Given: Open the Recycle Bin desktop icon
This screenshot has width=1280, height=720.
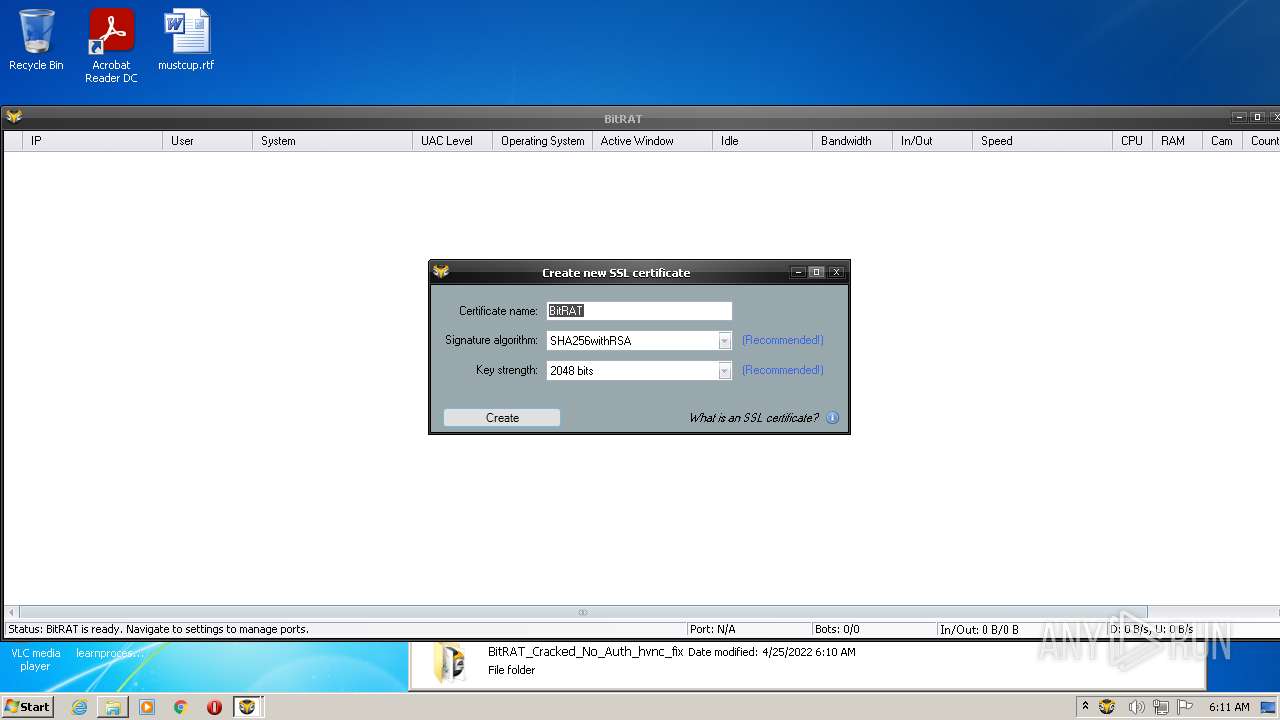Looking at the screenshot, I should tap(36, 40).
